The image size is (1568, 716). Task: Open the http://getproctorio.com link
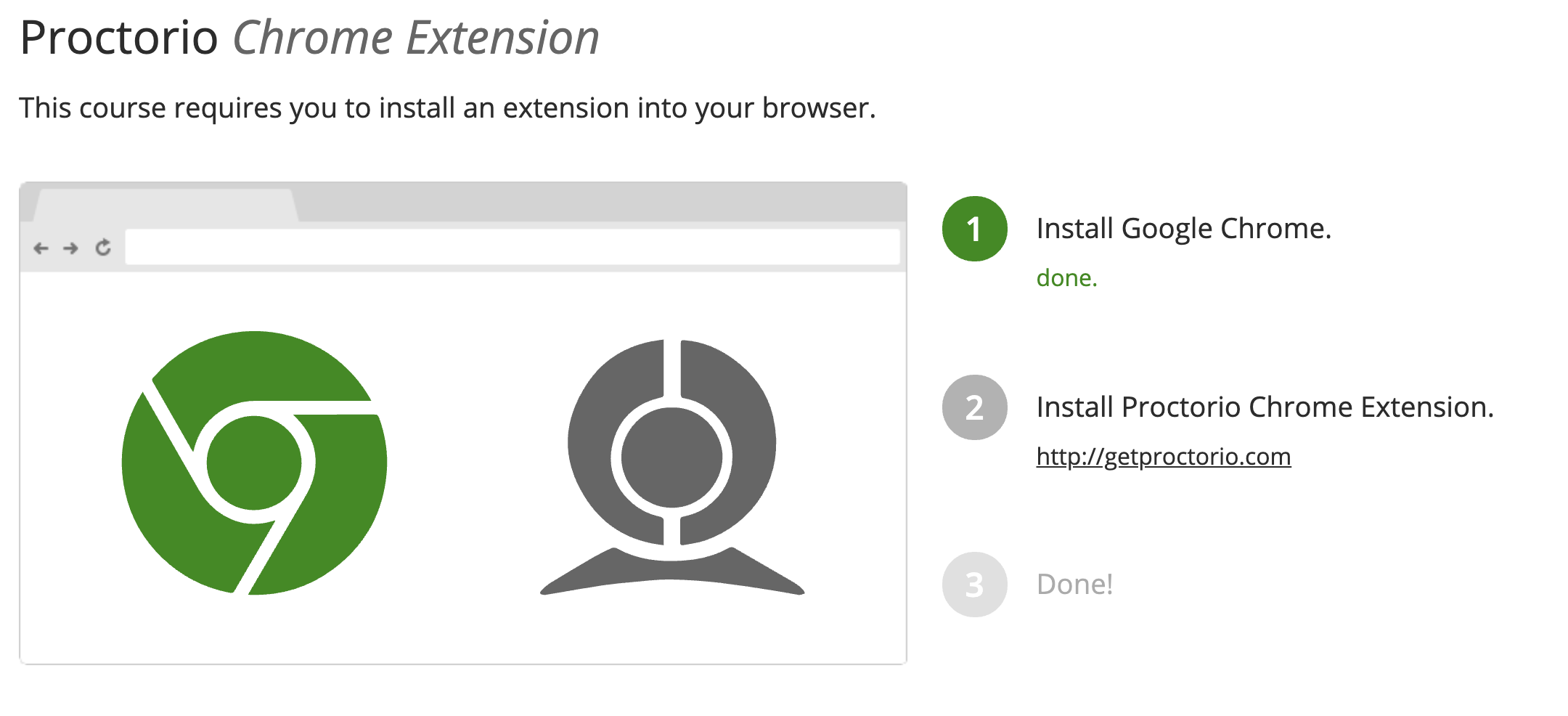click(1163, 457)
